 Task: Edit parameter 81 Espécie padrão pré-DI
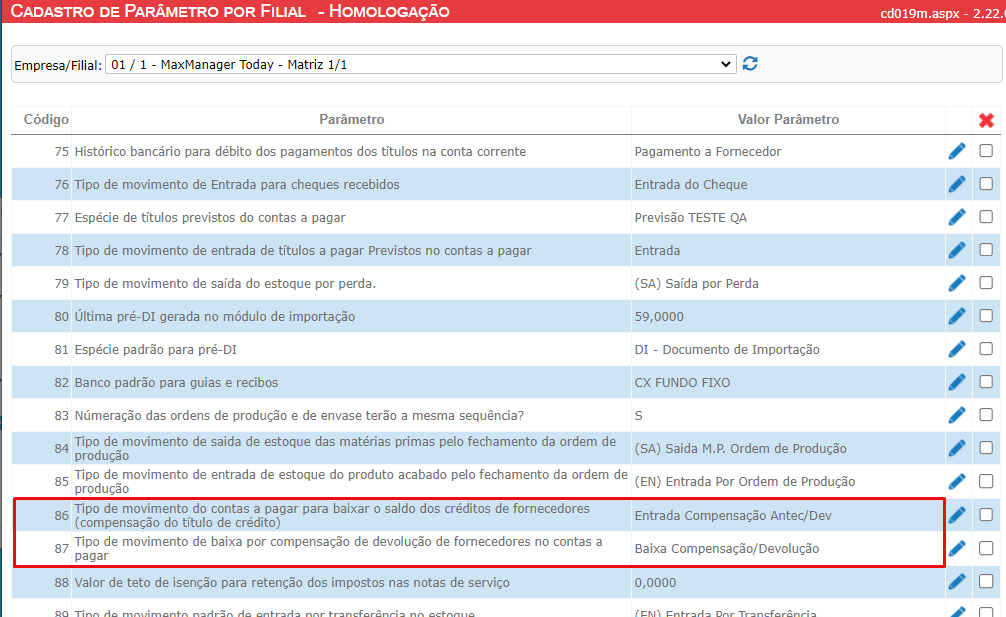tap(957, 350)
